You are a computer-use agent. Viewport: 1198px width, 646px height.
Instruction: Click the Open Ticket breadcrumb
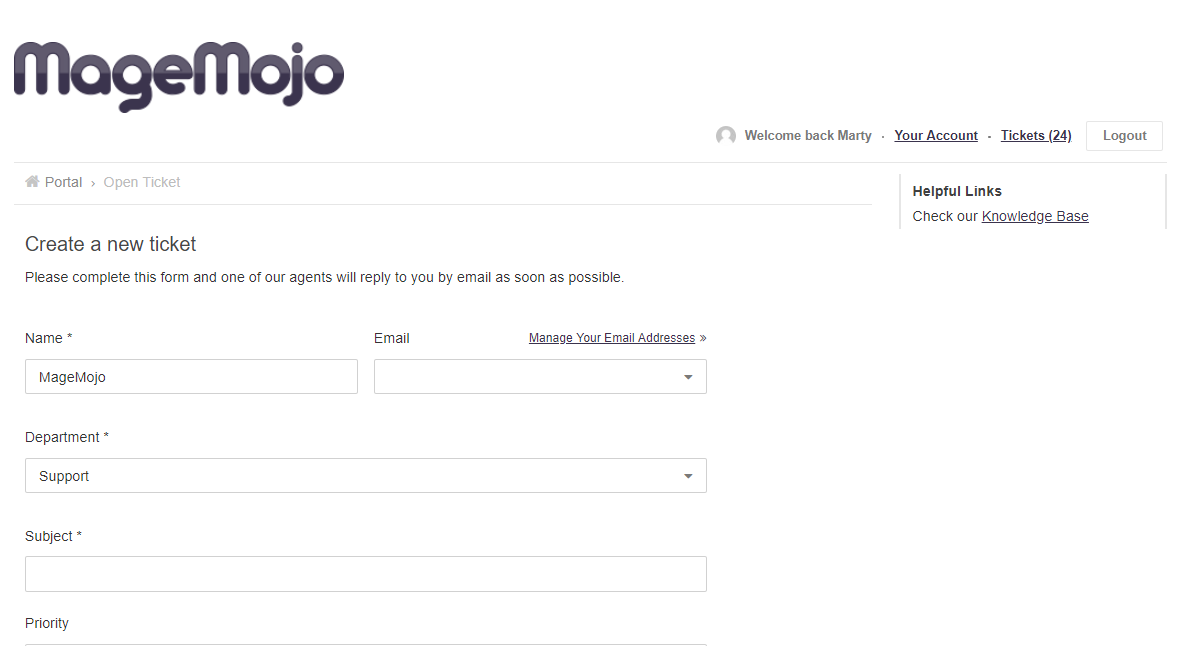coord(142,182)
